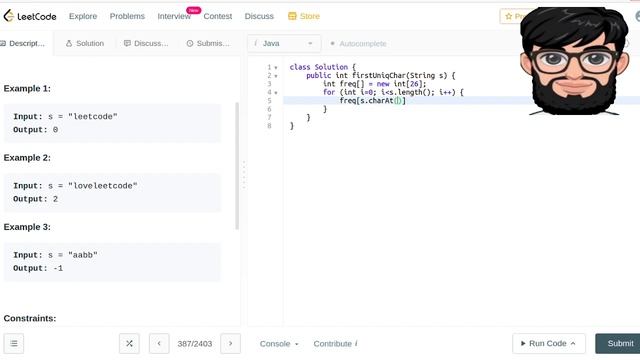Click the description panel scrollbar
The width and height of the screenshot is (640, 360).
click(237, 166)
